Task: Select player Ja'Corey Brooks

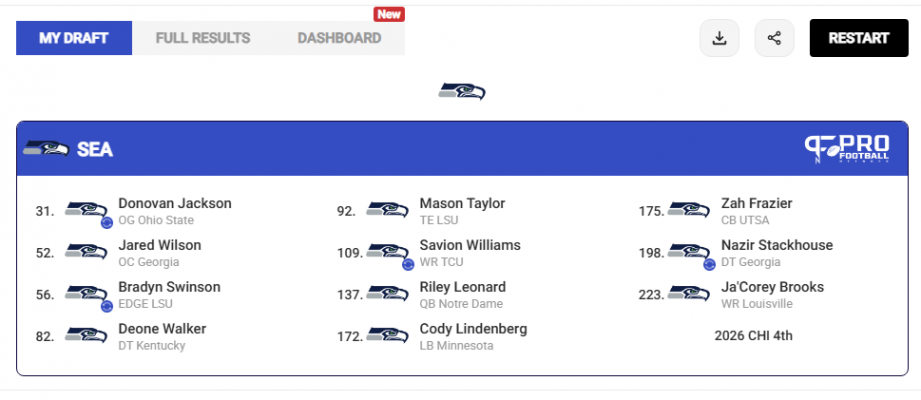Action: (772, 287)
